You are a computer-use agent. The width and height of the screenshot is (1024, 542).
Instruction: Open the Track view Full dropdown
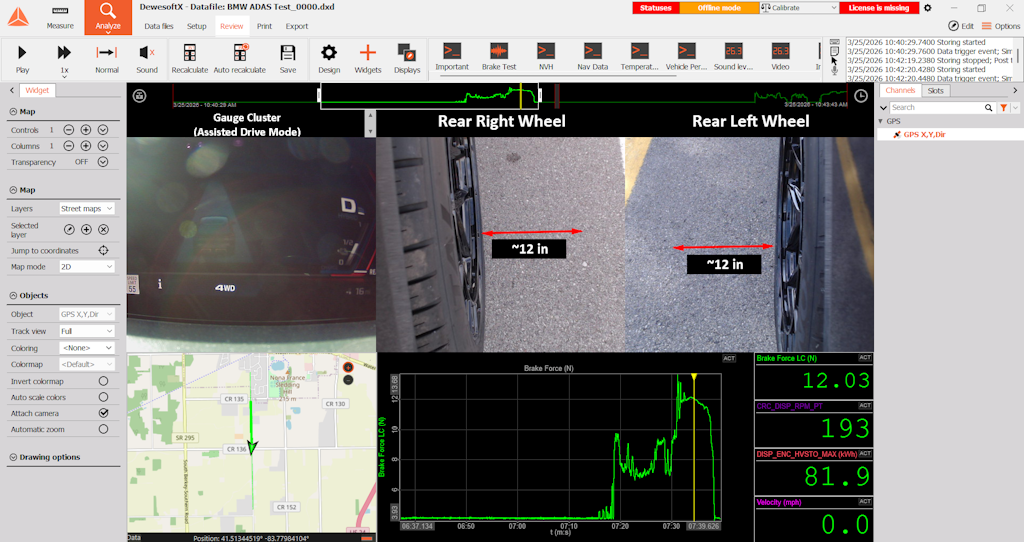pyautogui.click(x=87, y=331)
